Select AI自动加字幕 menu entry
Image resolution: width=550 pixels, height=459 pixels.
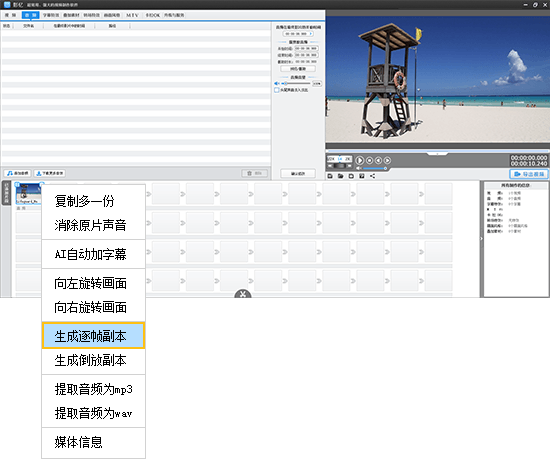click(93, 254)
